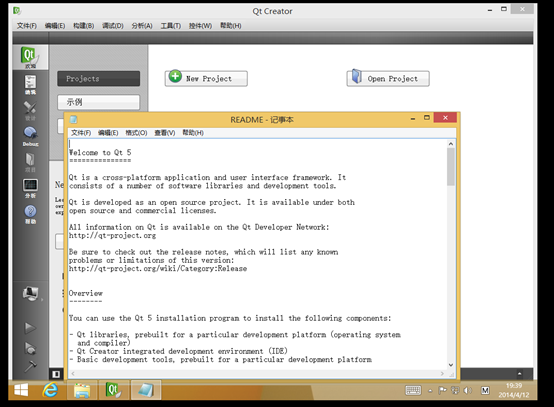Click the Notepad vertical scrollbar thumb
Screen dimensions: 554x407
(x=450, y=167)
